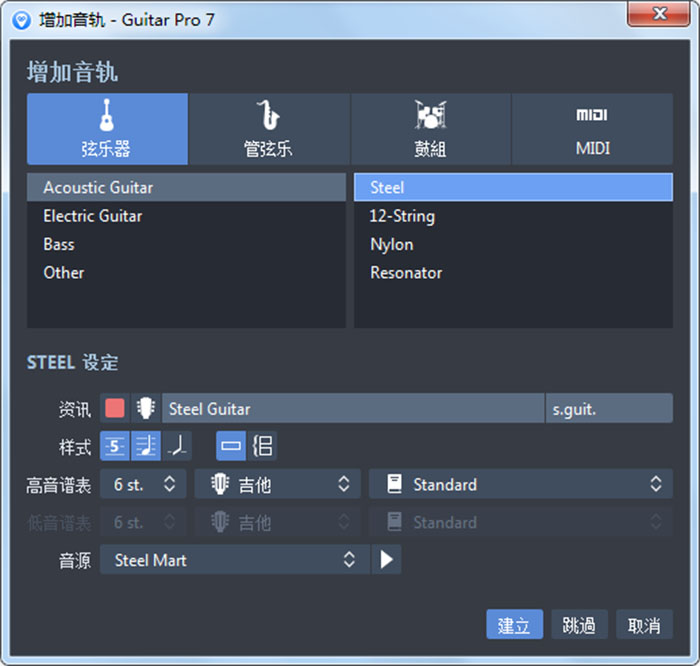This screenshot has height=666, width=700.
Task: Switch to the MIDI tab
Action: pos(592,129)
